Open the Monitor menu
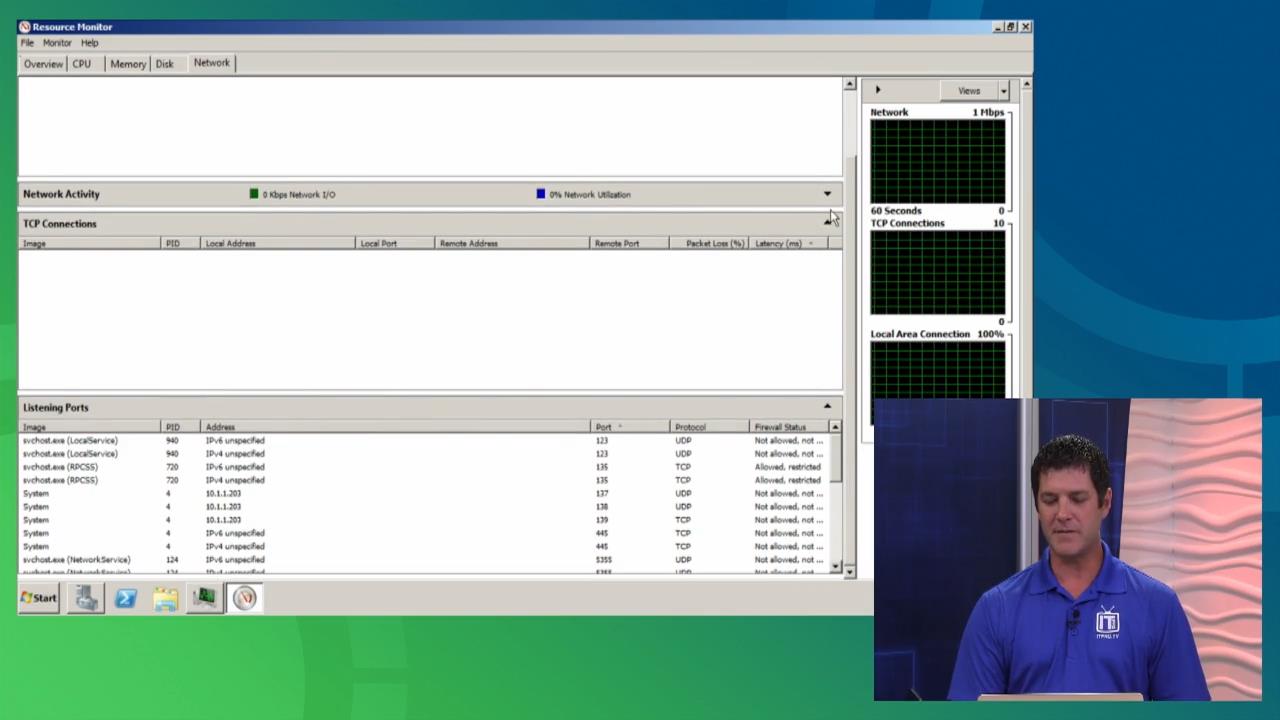 pos(57,43)
